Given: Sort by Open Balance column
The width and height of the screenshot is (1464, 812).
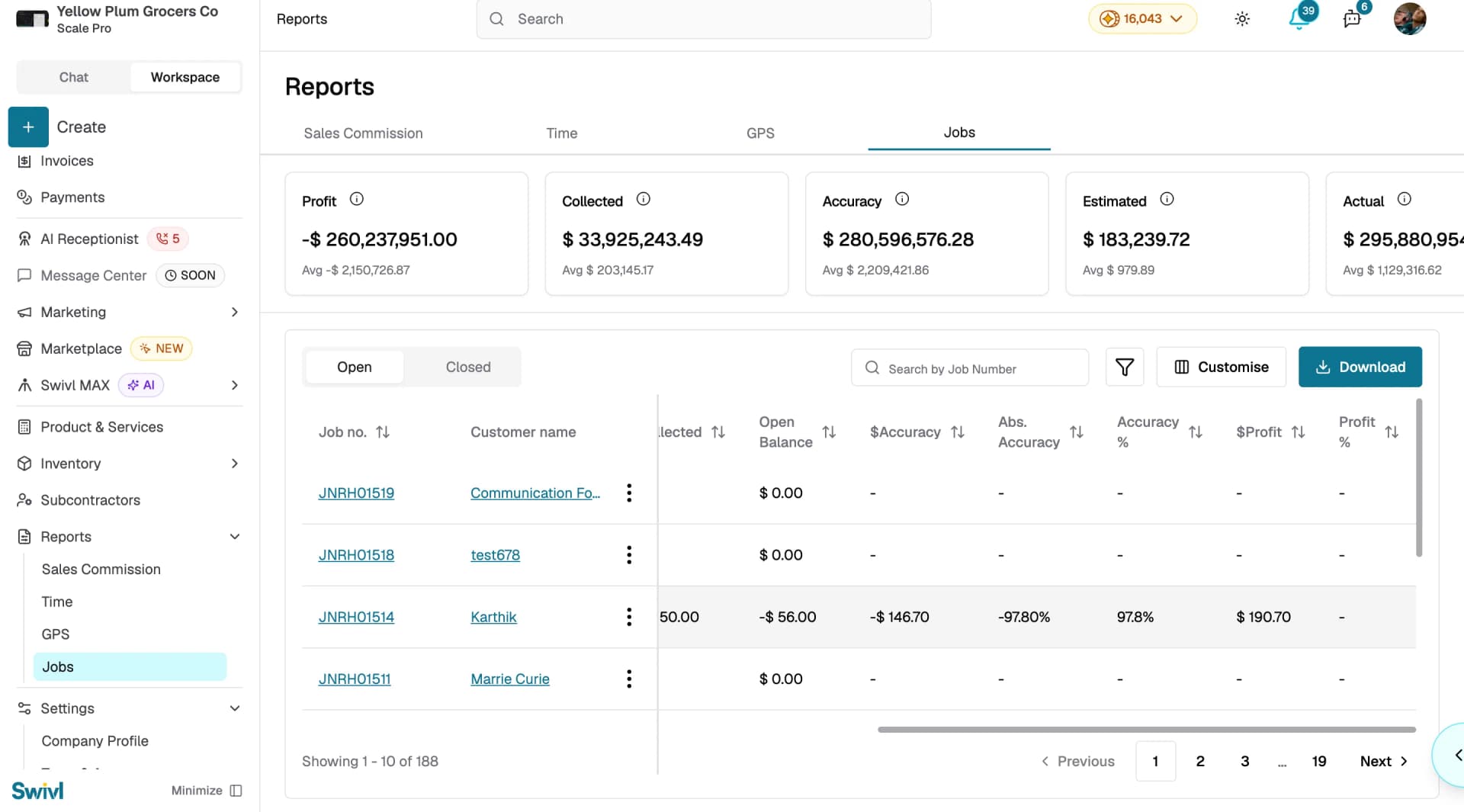Looking at the screenshot, I should 829,432.
